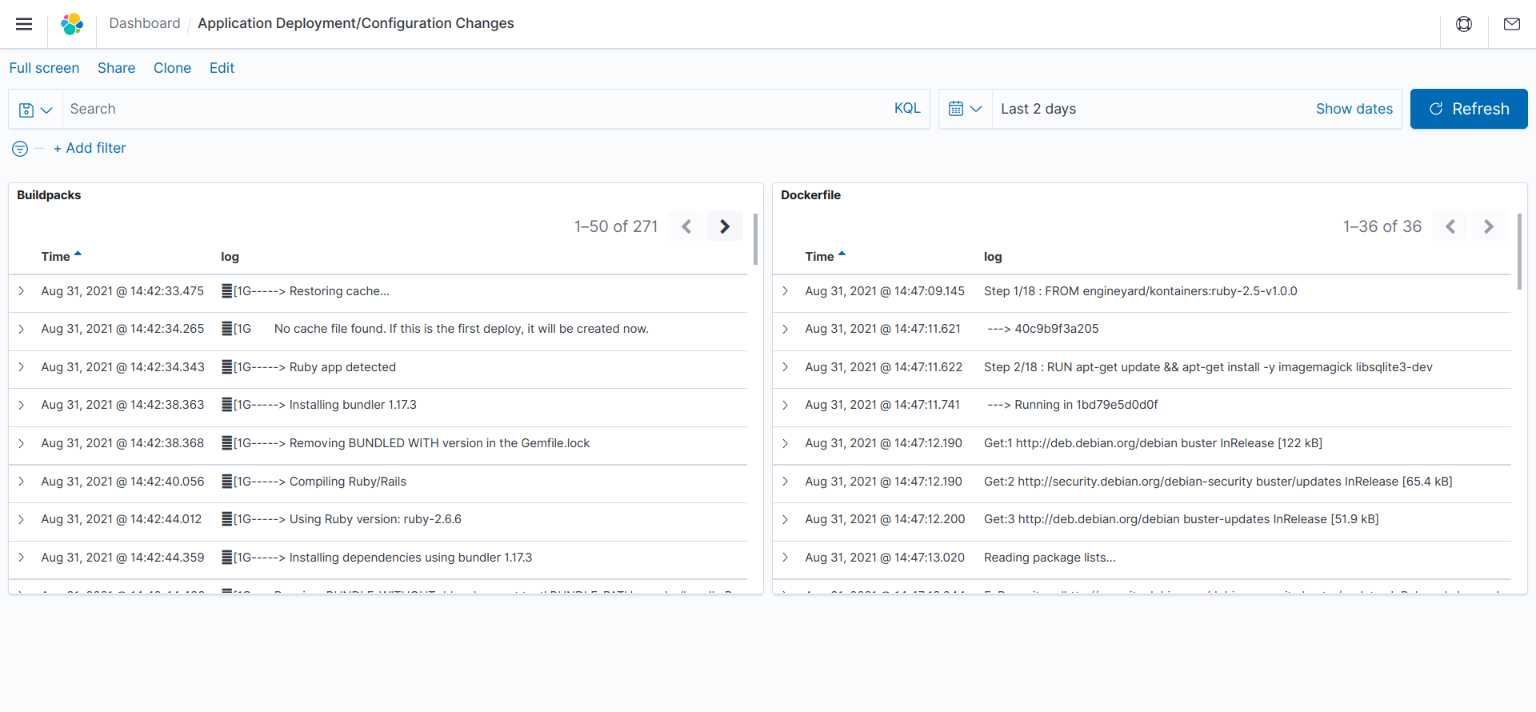Expand the 'Restoring cache...' log row

pos(21,291)
